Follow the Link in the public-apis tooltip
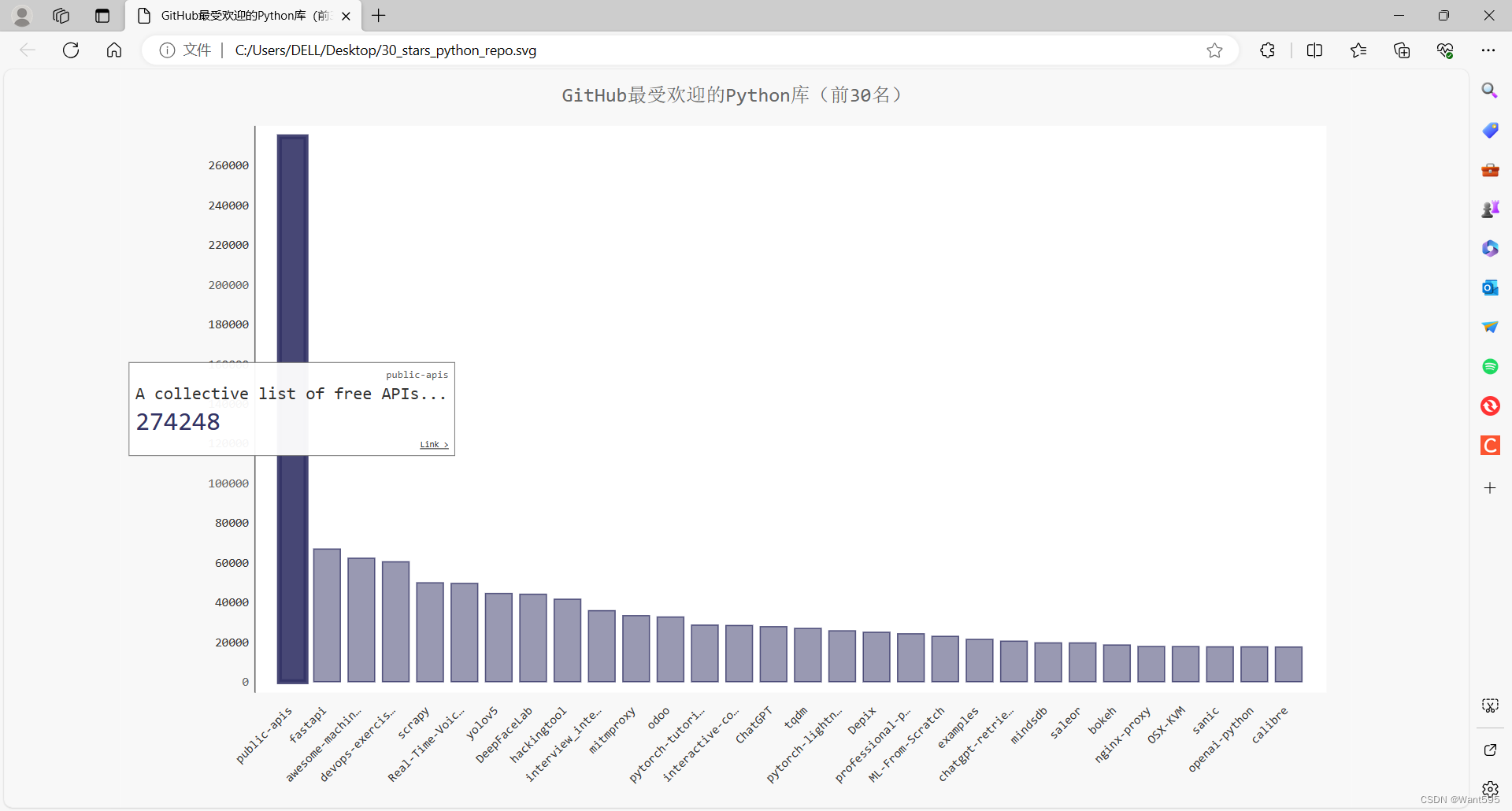Image resolution: width=1512 pixels, height=811 pixels. [x=434, y=445]
